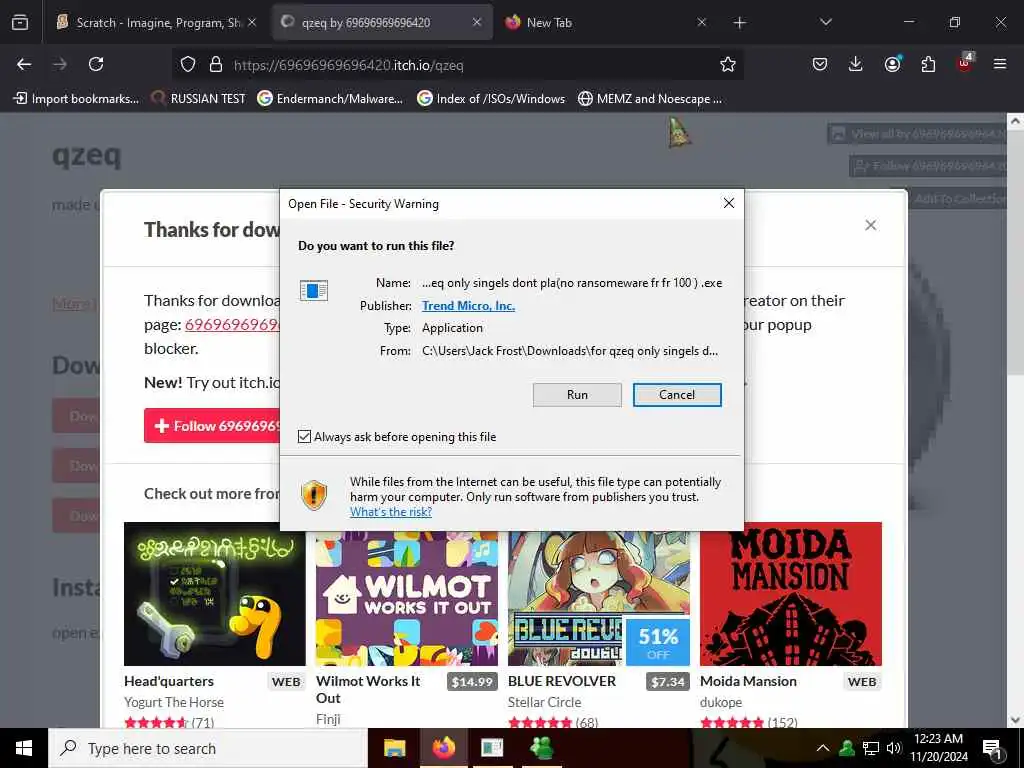Open the RUSSIAN TEST bookmark
The image size is (1024, 768).
(198, 99)
